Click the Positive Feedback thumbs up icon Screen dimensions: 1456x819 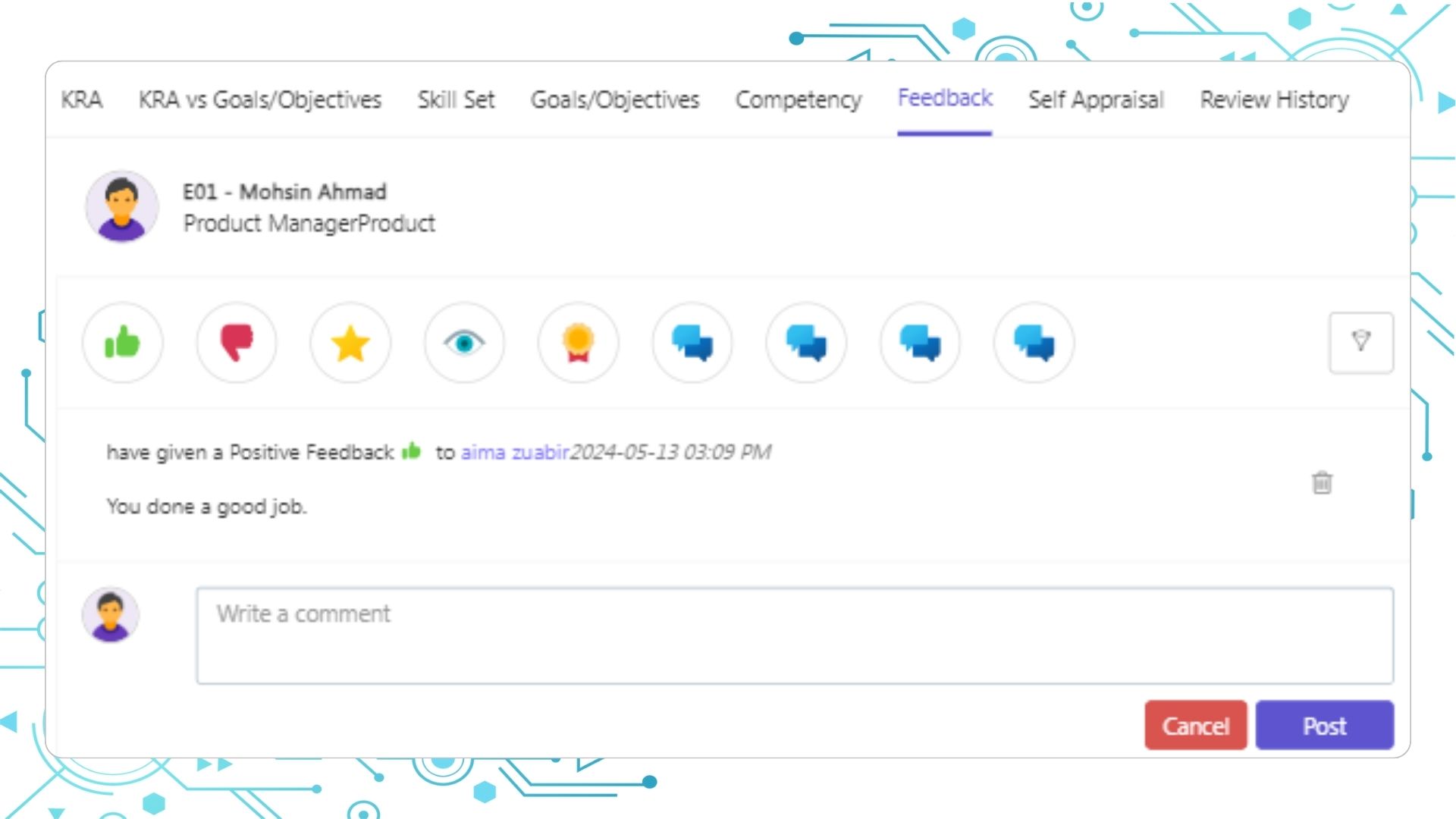tap(122, 343)
